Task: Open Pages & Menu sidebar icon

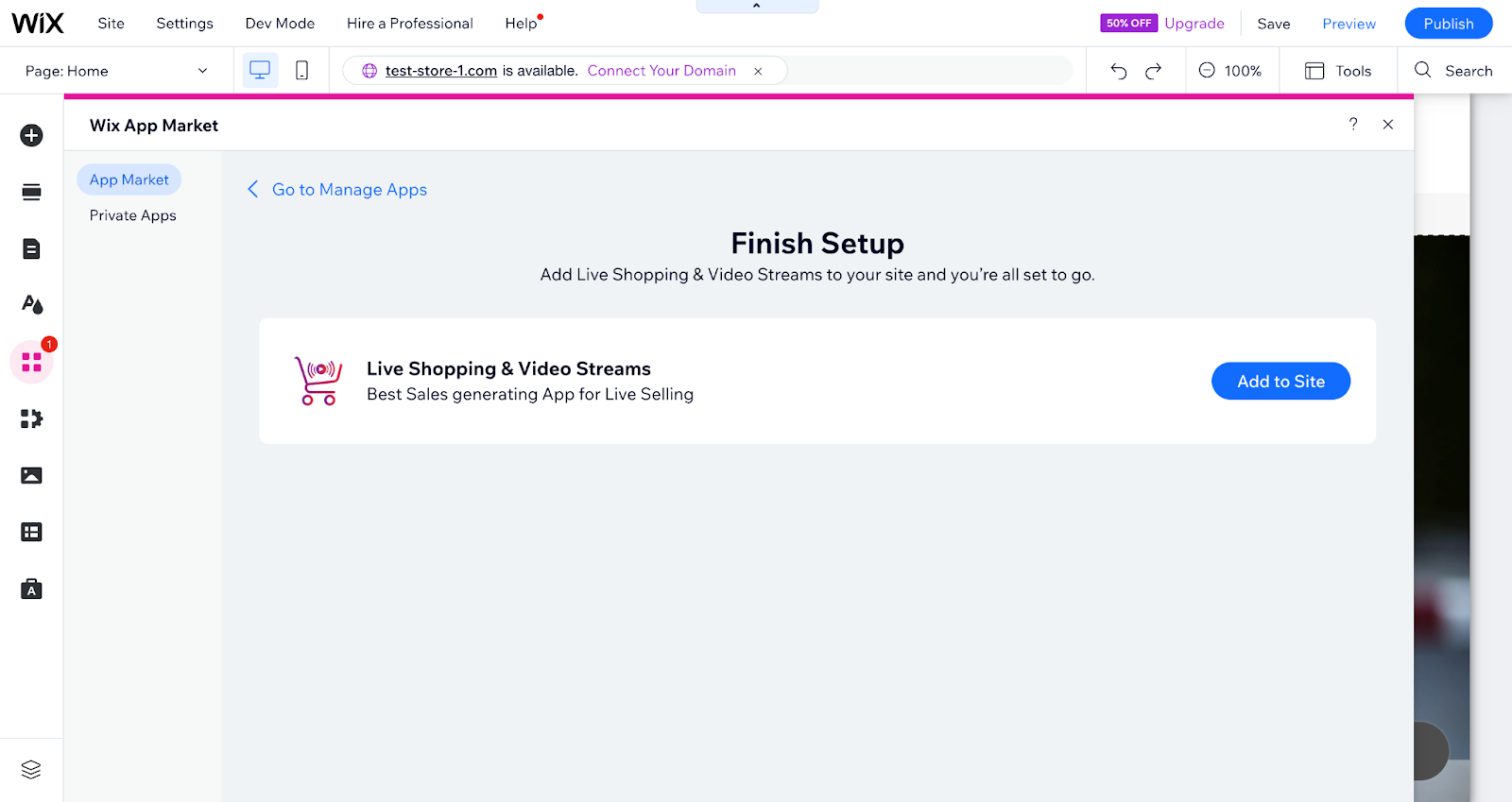Action: 31,249
